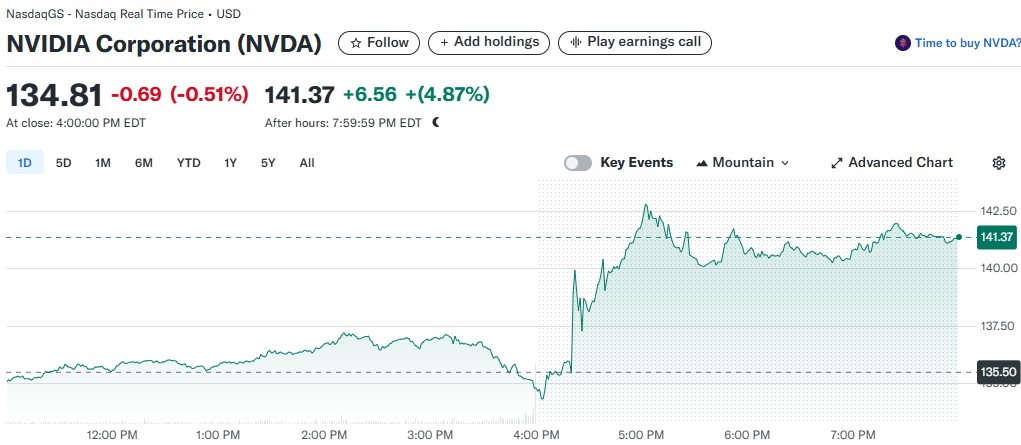Click the expand arrows icon for Advanced Chart
Viewport: 1021px width, 445px height.
click(837, 163)
